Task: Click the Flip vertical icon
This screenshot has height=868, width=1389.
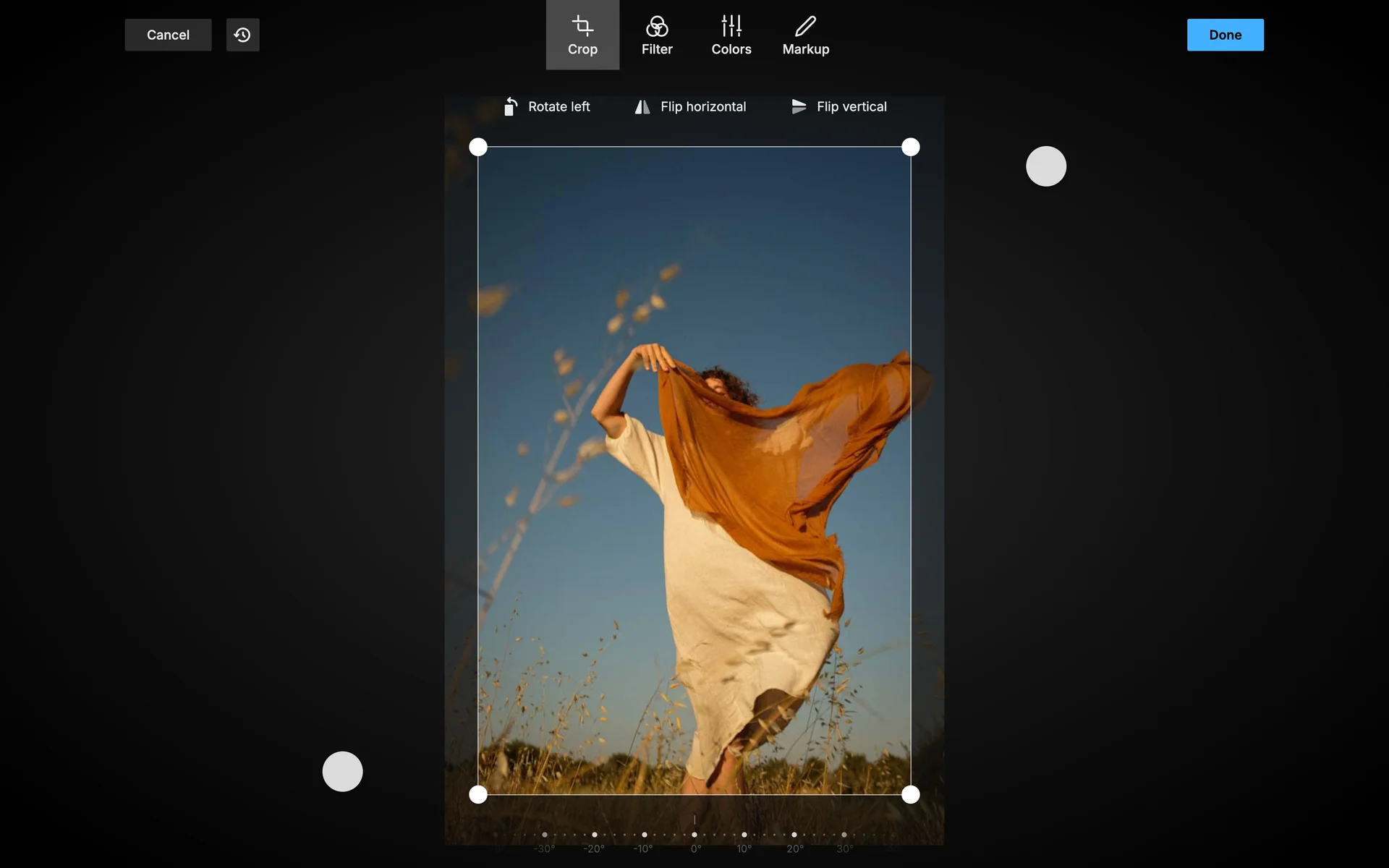Action: pyautogui.click(x=799, y=106)
